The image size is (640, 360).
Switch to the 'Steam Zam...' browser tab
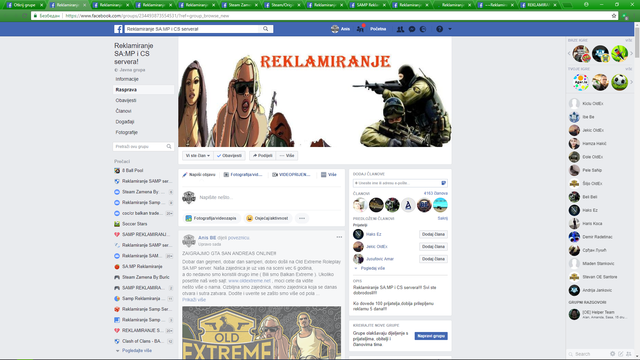pyautogui.click(x=240, y=5)
